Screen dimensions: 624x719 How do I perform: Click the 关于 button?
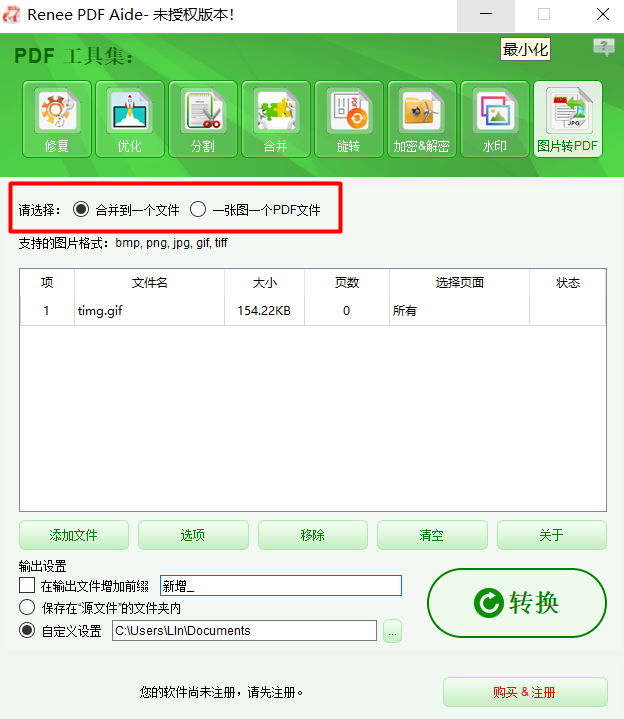[552, 535]
